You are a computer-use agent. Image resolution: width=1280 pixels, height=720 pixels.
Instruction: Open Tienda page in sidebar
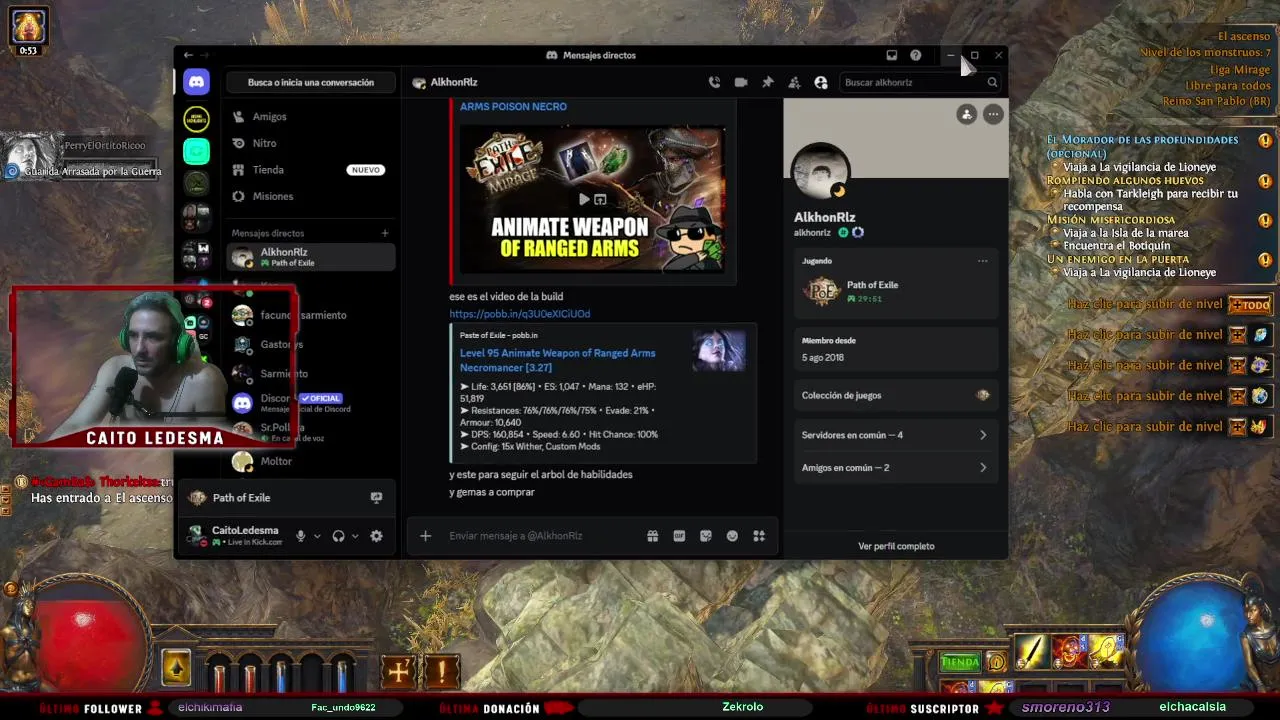coord(311,170)
